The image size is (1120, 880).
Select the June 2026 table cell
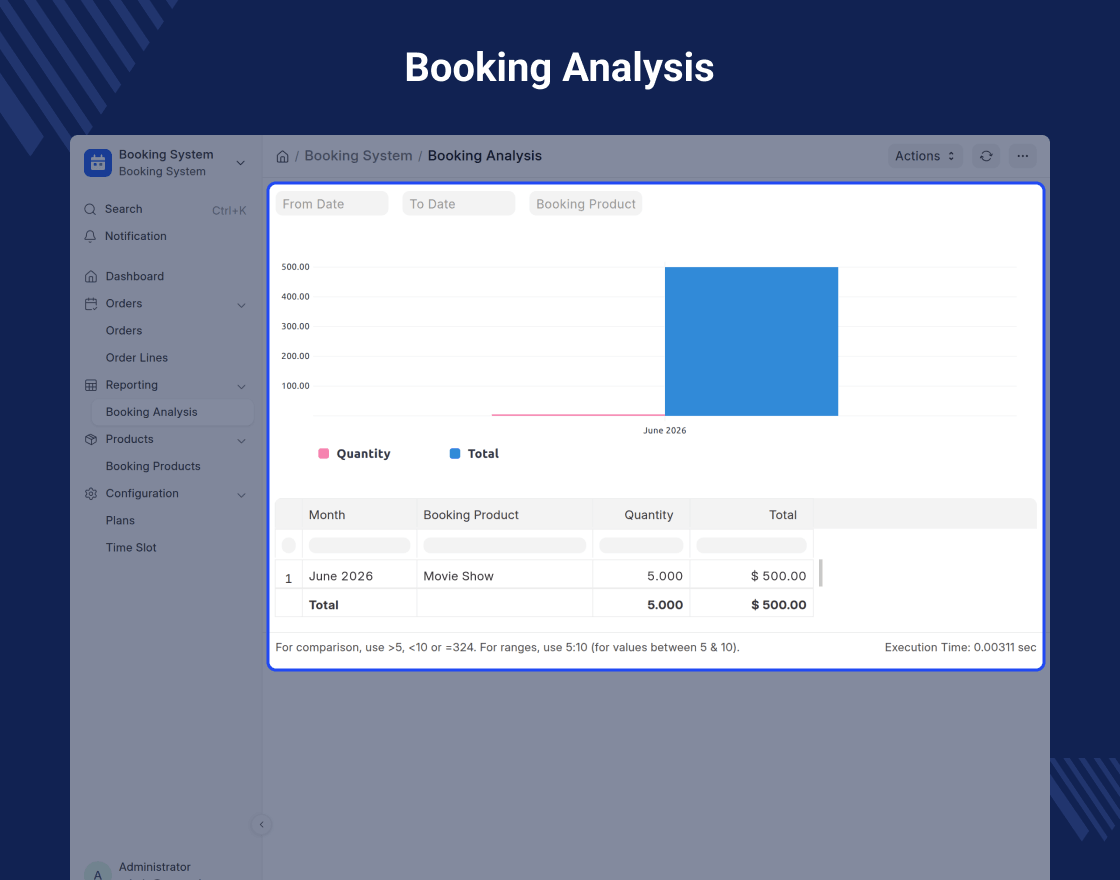(x=359, y=576)
